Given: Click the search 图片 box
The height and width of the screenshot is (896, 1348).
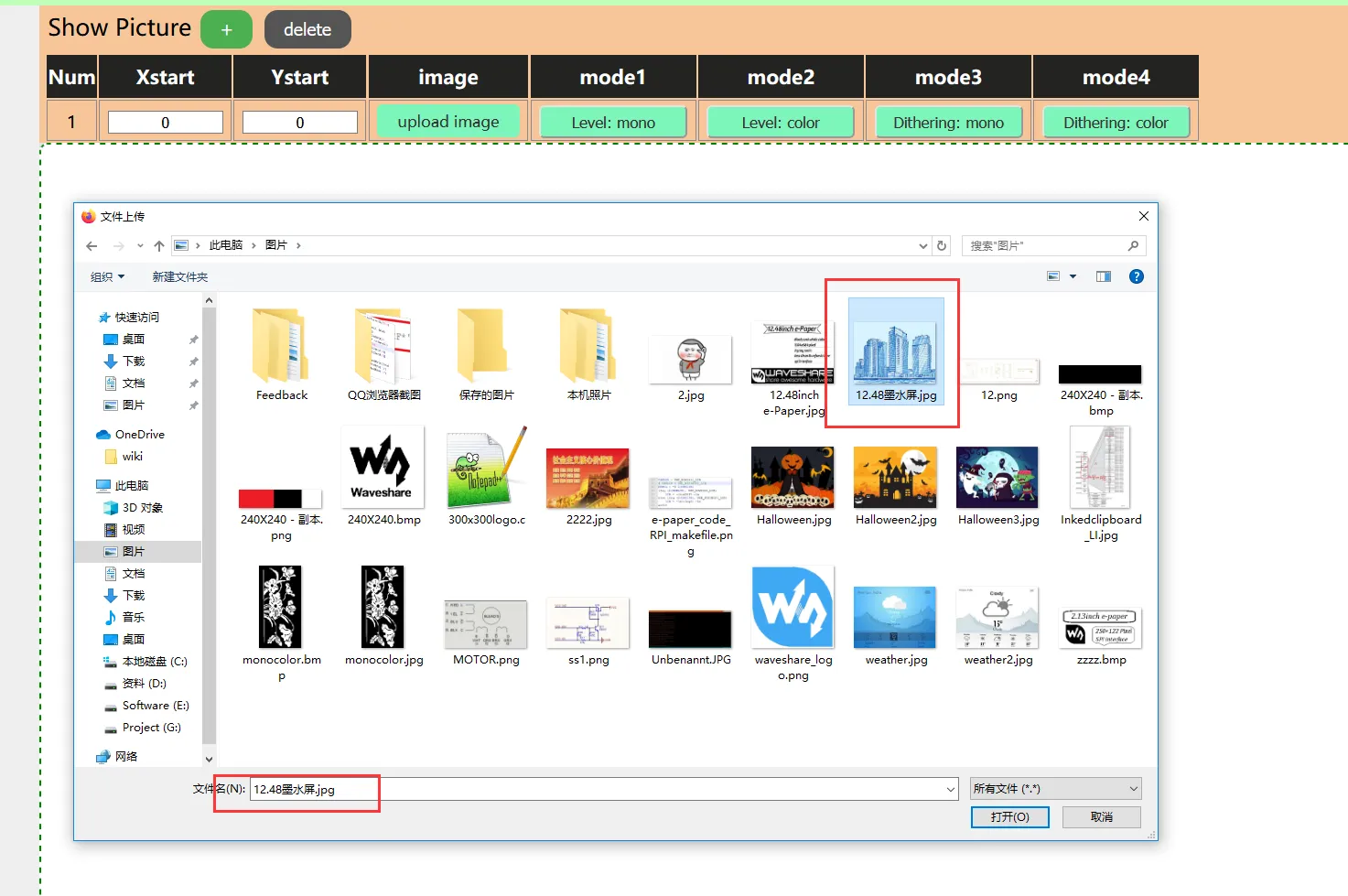Looking at the screenshot, I should [1053, 245].
